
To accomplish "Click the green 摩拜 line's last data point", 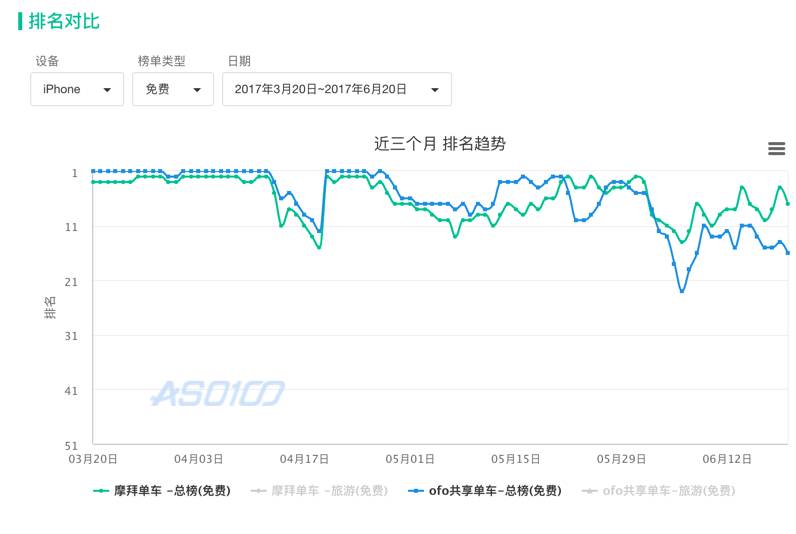I will 788,204.
